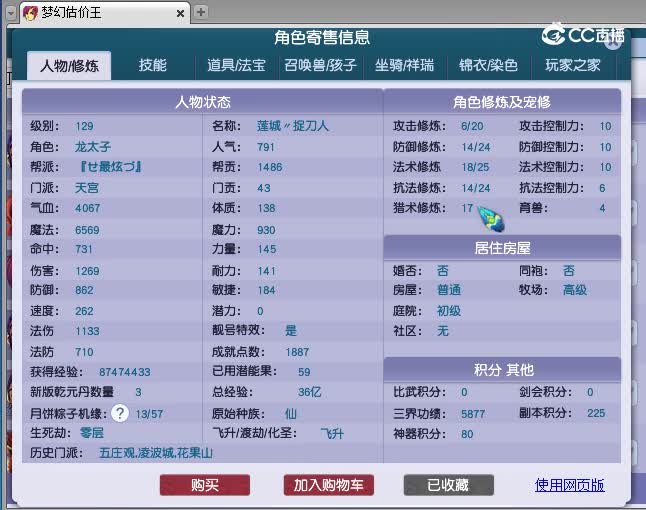Click the 牧场 value 高级
The height and width of the screenshot is (510, 646).
575,290
